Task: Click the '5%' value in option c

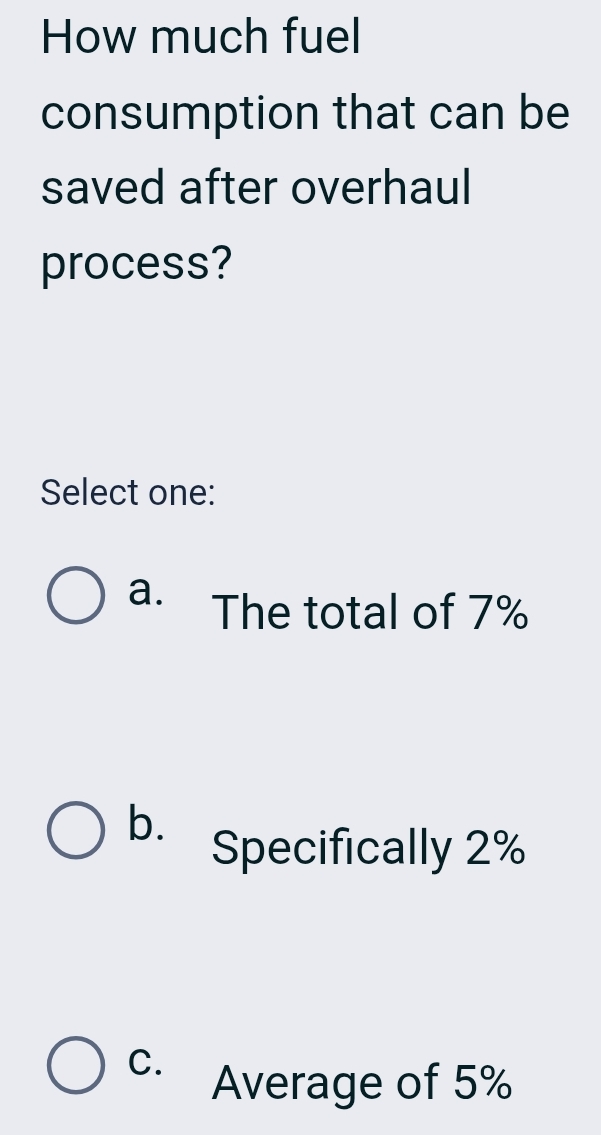Action: tap(483, 1082)
